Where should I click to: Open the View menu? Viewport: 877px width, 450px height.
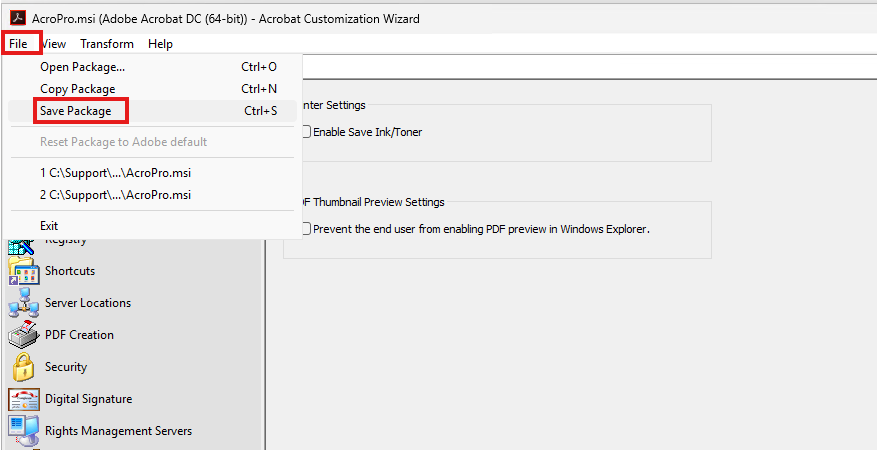[54, 44]
